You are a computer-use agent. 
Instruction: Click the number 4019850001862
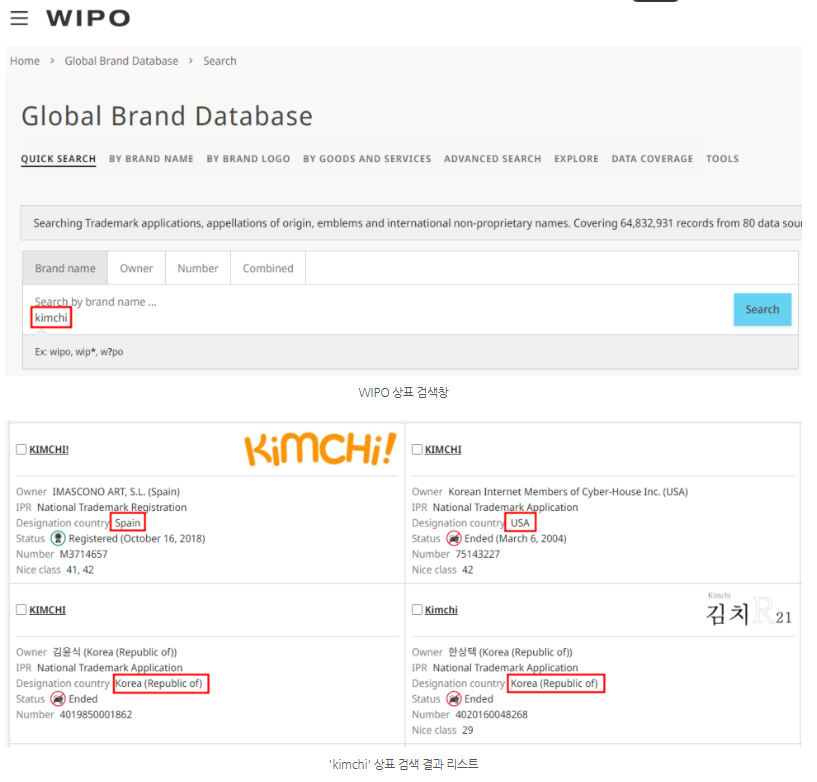tap(96, 715)
